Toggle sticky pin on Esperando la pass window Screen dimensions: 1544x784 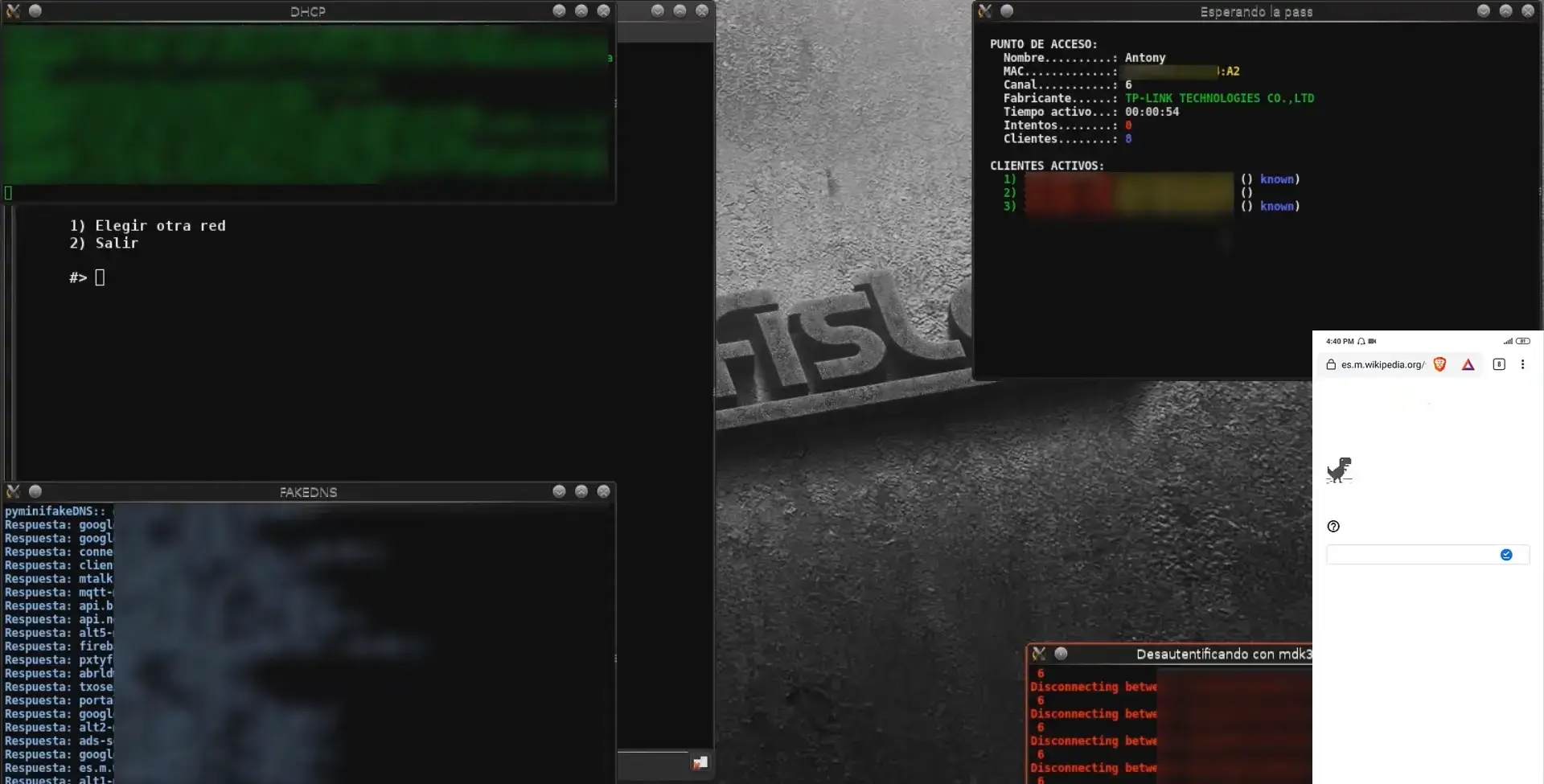(x=1007, y=11)
